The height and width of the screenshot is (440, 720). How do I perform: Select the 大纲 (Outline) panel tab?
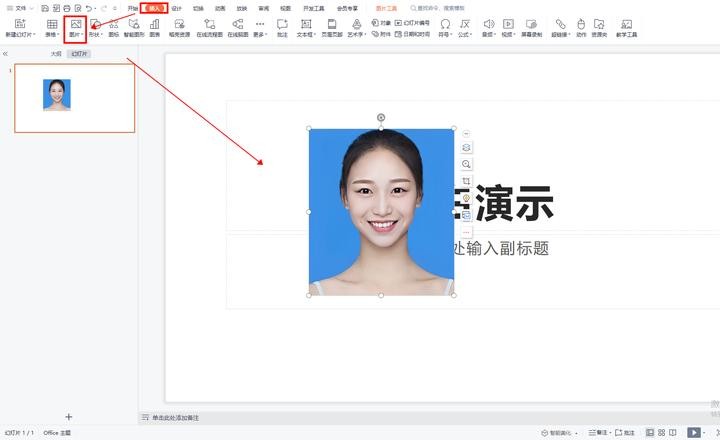coord(56,53)
